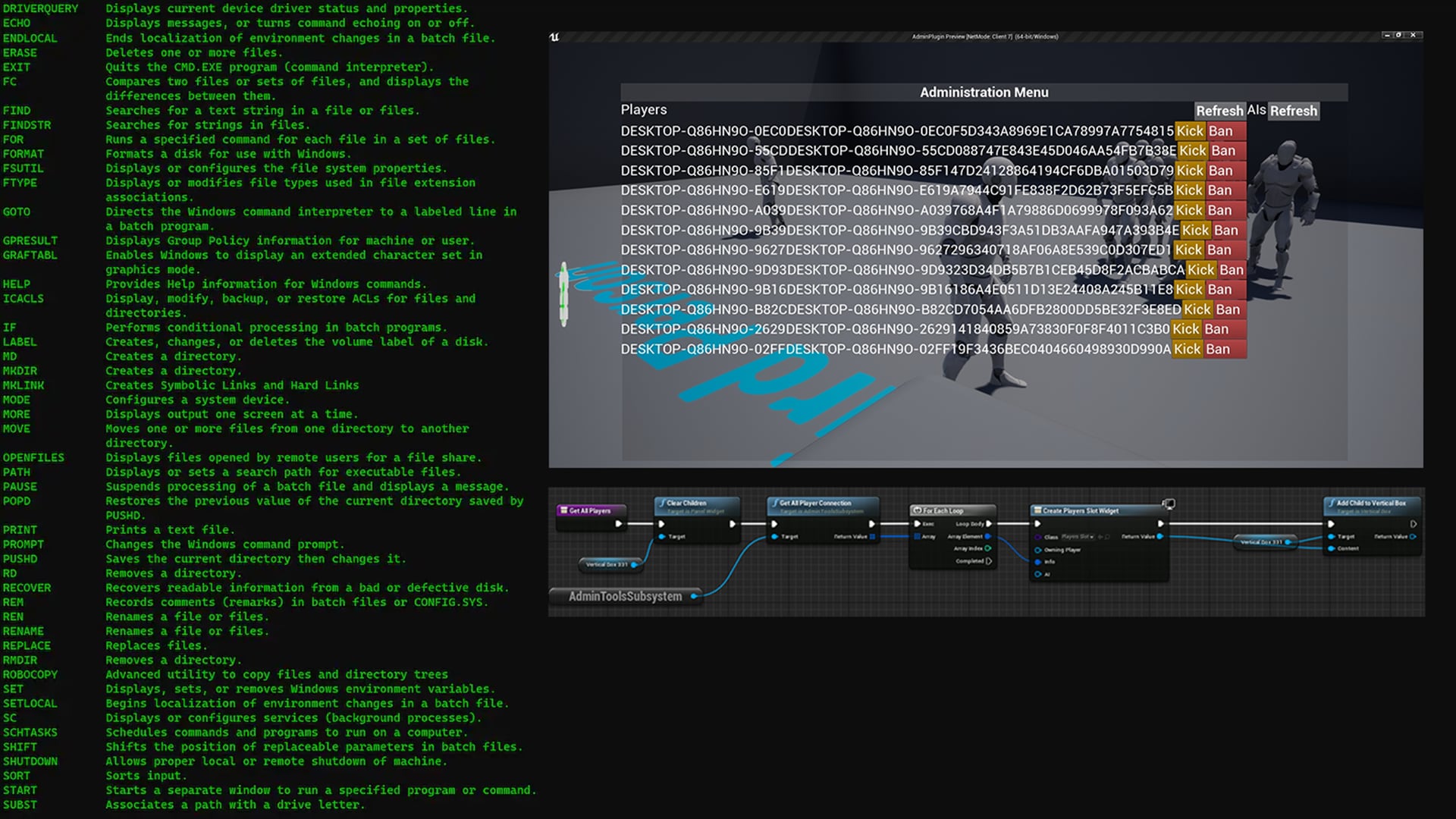The width and height of the screenshot is (1456, 819).
Task: Kick the last player DESKTOP-Q86HN9O-02FF
Action: coord(1188,349)
